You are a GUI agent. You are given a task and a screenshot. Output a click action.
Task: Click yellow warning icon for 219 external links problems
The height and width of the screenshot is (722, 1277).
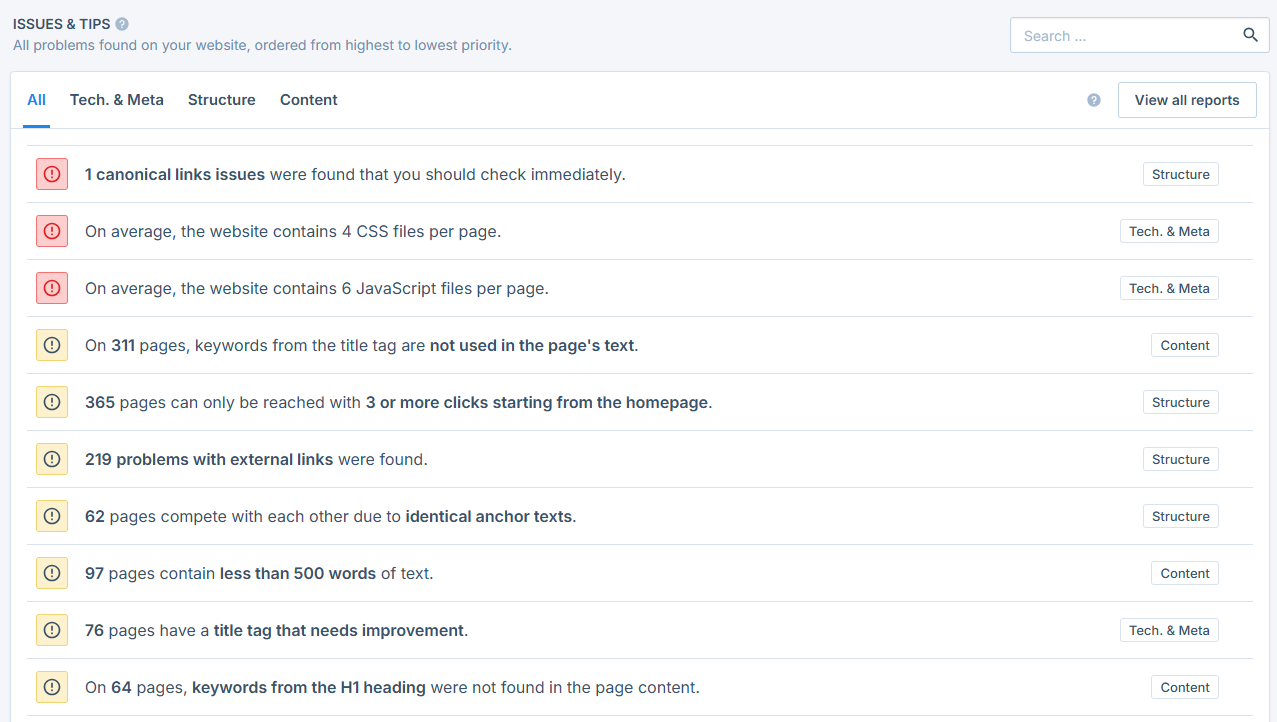pos(52,459)
